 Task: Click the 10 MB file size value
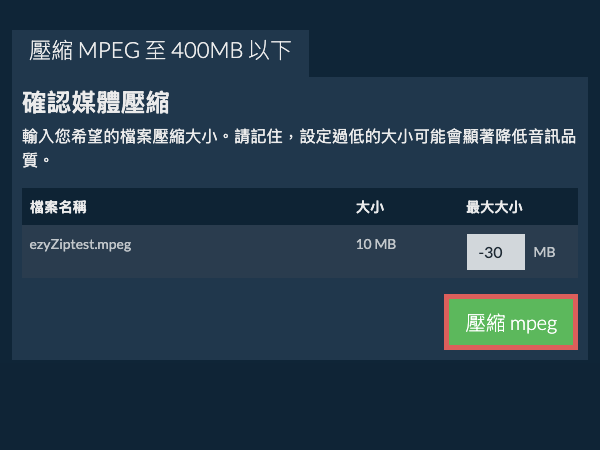pos(375,243)
